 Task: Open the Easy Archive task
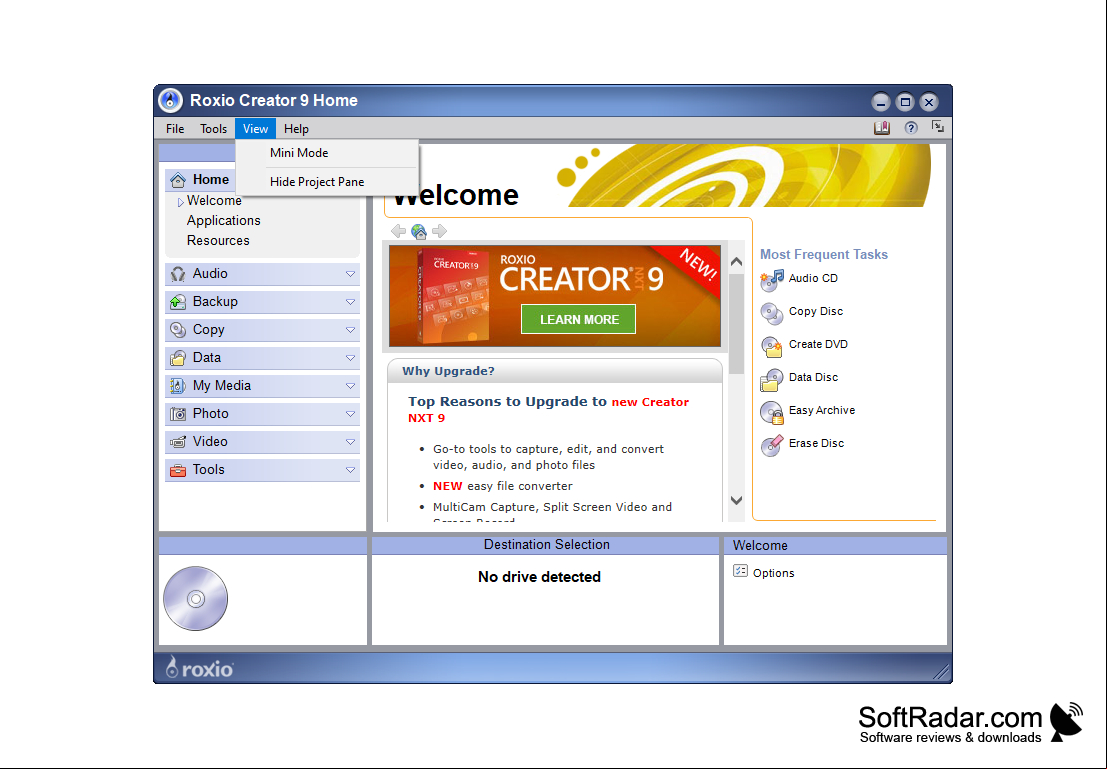click(x=822, y=410)
